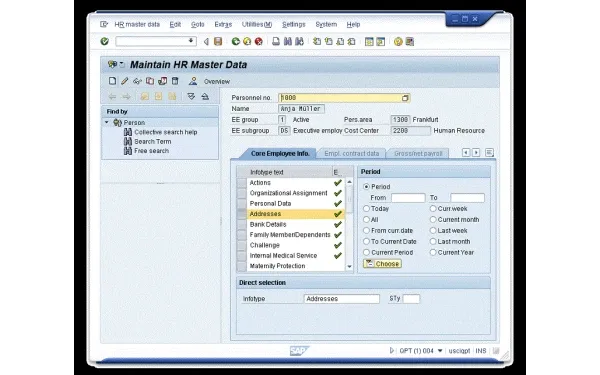Click the Collapse All icon in Find by toolbar

pyautogui.click(x=205, y=96)
